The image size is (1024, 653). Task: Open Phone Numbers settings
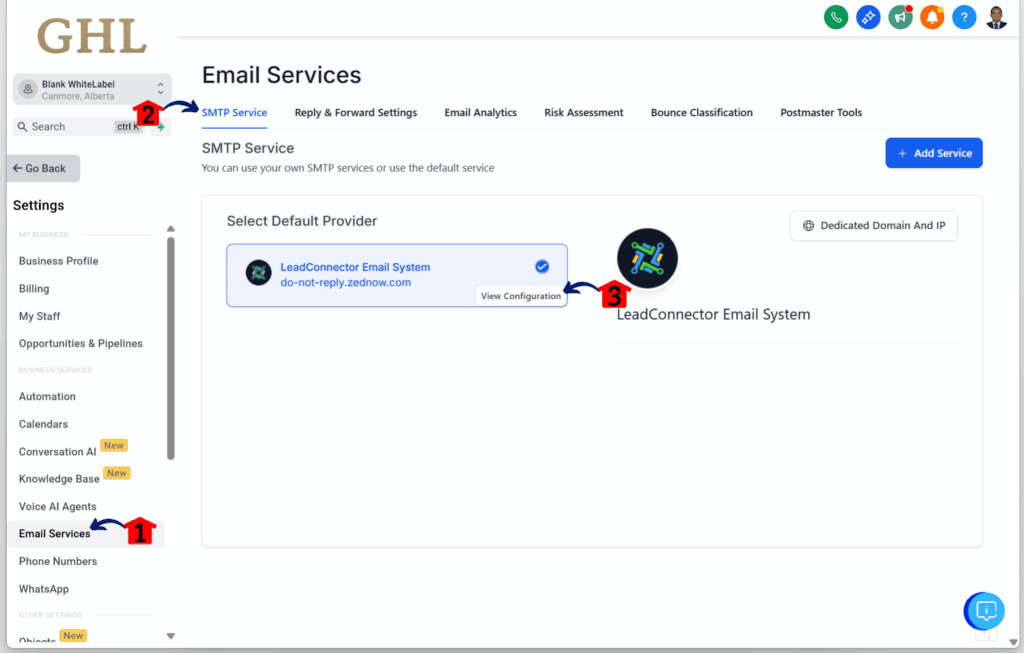[x=57, y=562]
